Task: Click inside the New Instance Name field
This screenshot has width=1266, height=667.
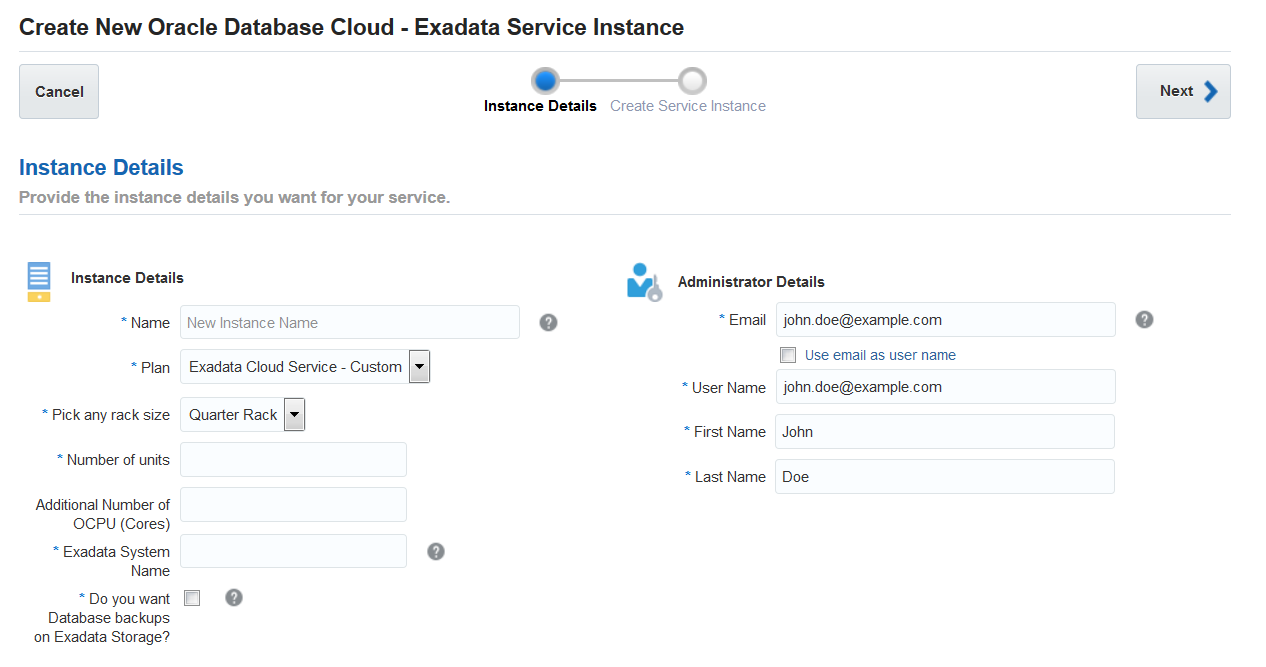Action: pos(349,322)
